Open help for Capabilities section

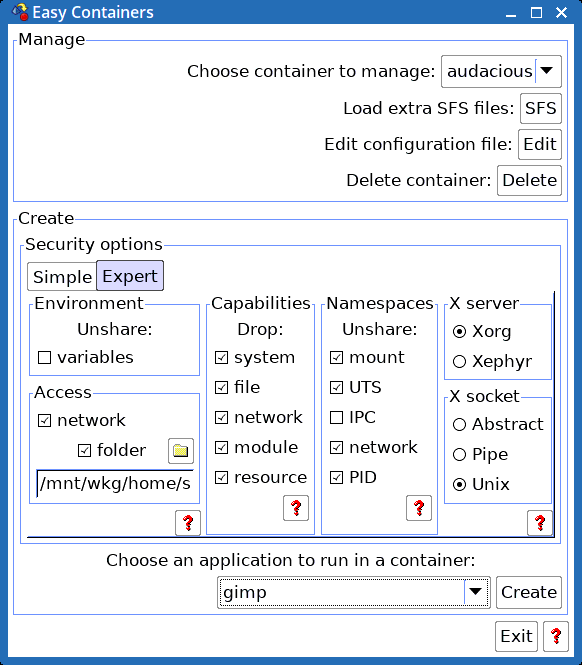pos(296,507)
